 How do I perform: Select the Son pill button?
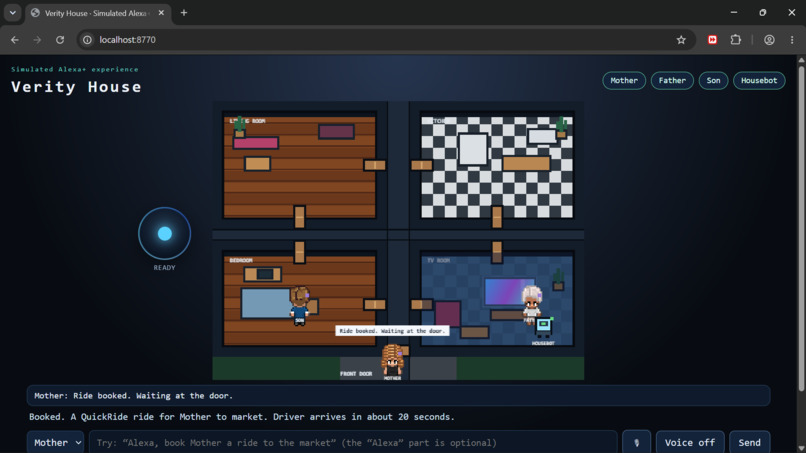713,80
